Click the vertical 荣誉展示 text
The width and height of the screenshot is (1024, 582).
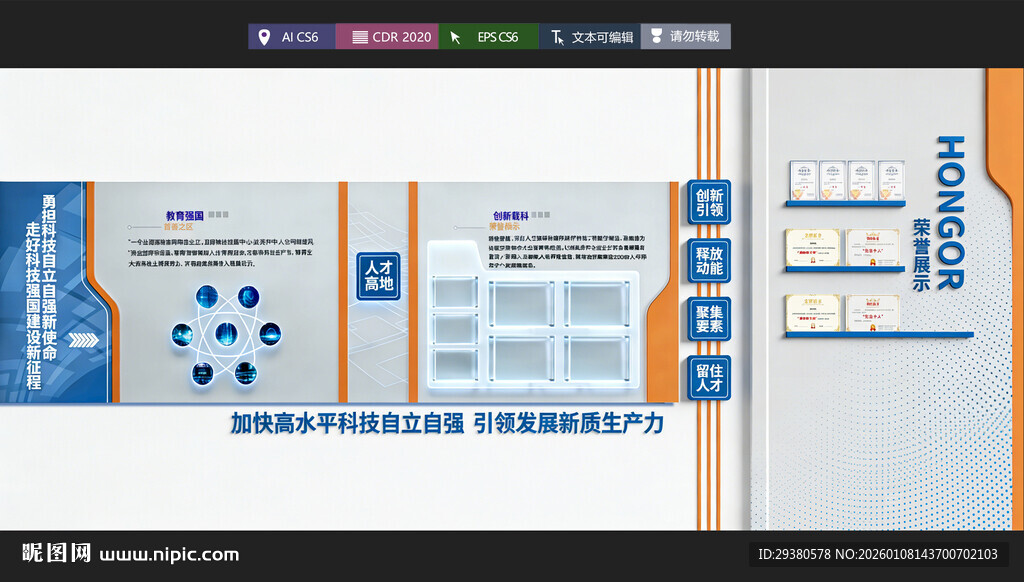[921, 255]
